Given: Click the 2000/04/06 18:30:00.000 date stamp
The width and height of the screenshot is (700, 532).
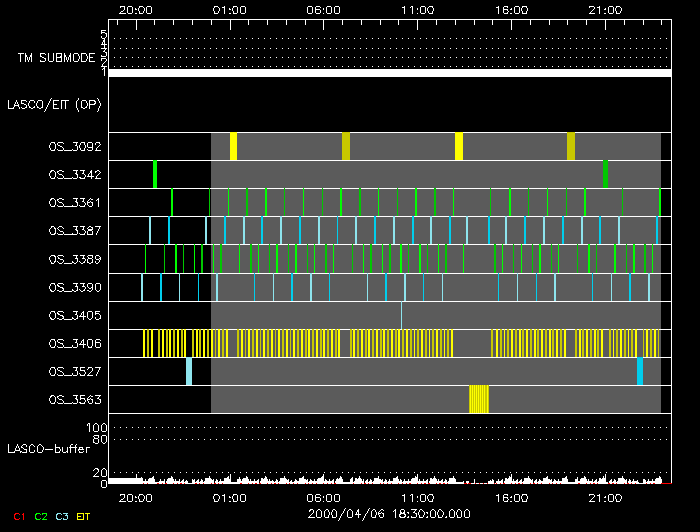Looking at the screenshot, I should pos(388,513).
